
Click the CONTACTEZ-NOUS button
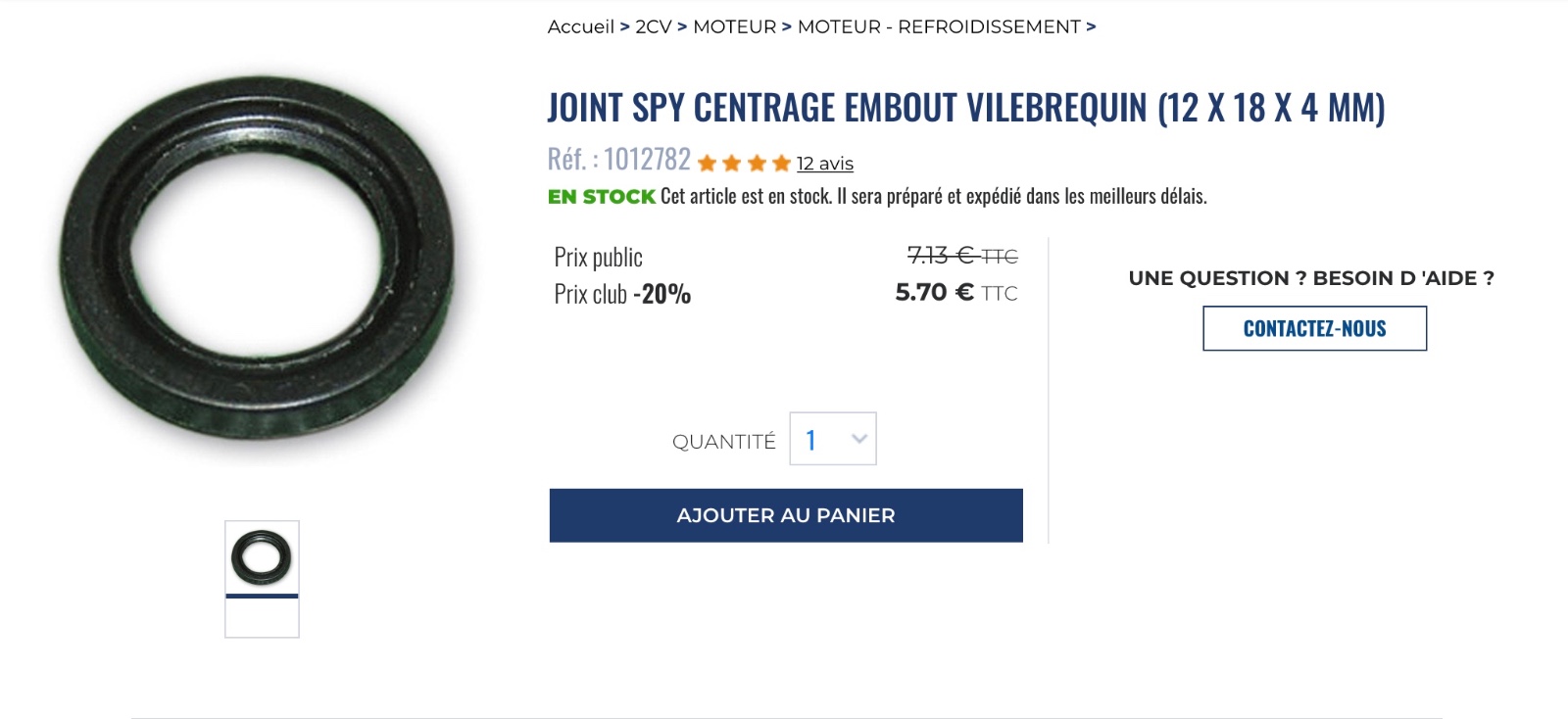1314,329
